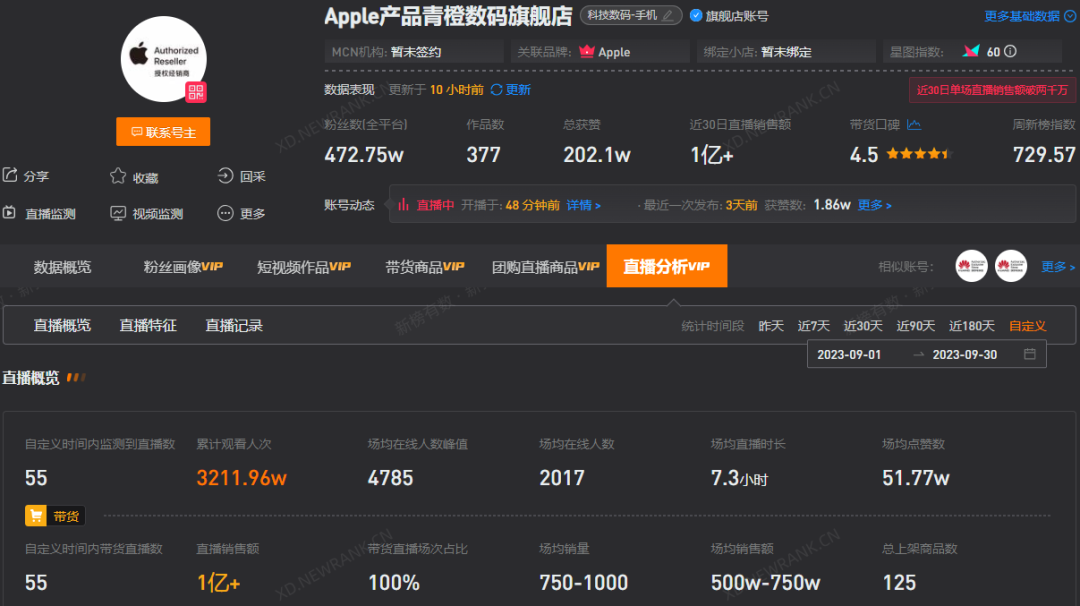This screenshot has height=606, width=1080.
Task: Click the Apple brand crown icon
Action: pyautogui.click(x=587, y=51)
